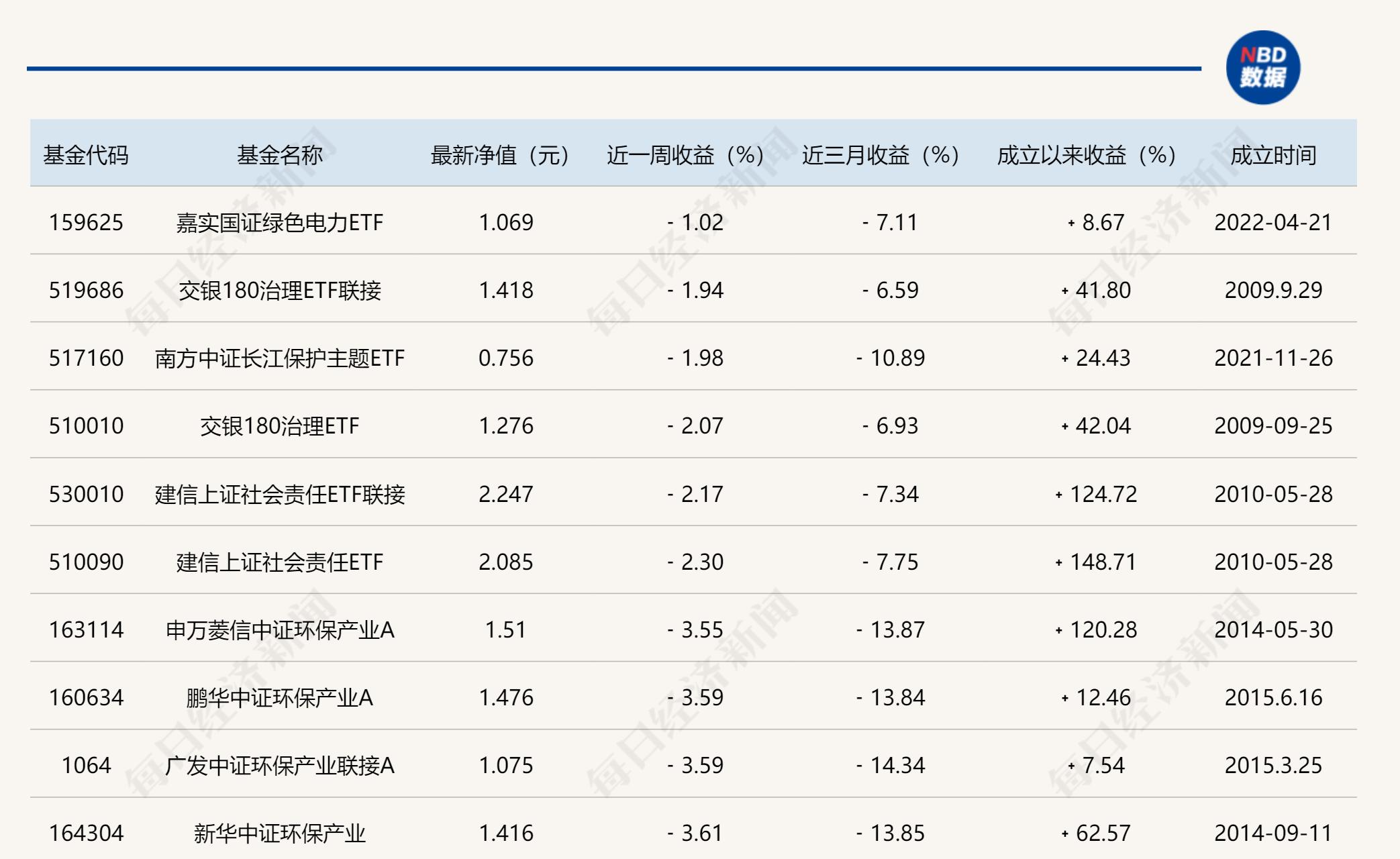The image size is (1400, 859).
Task: Click inception return +148.71
Action: point(1096,562)
